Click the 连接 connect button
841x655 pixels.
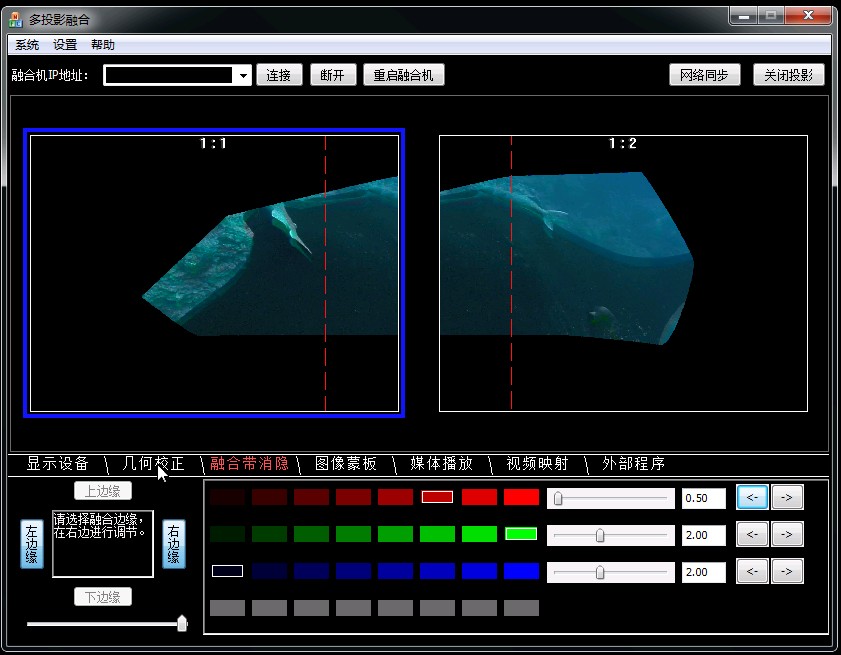(x=279, y=75)
